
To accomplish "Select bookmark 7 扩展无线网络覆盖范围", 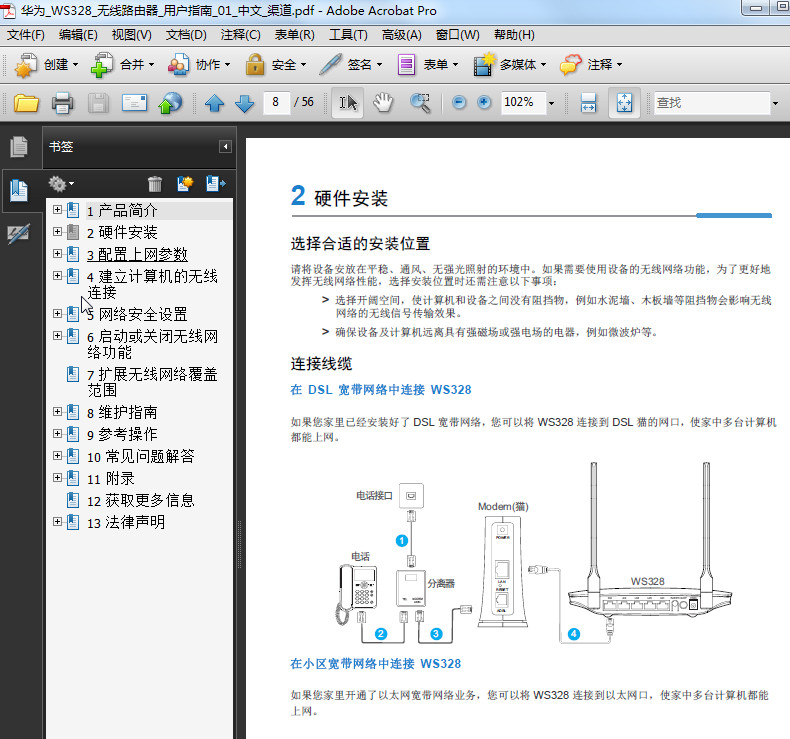I will [152, 382].
